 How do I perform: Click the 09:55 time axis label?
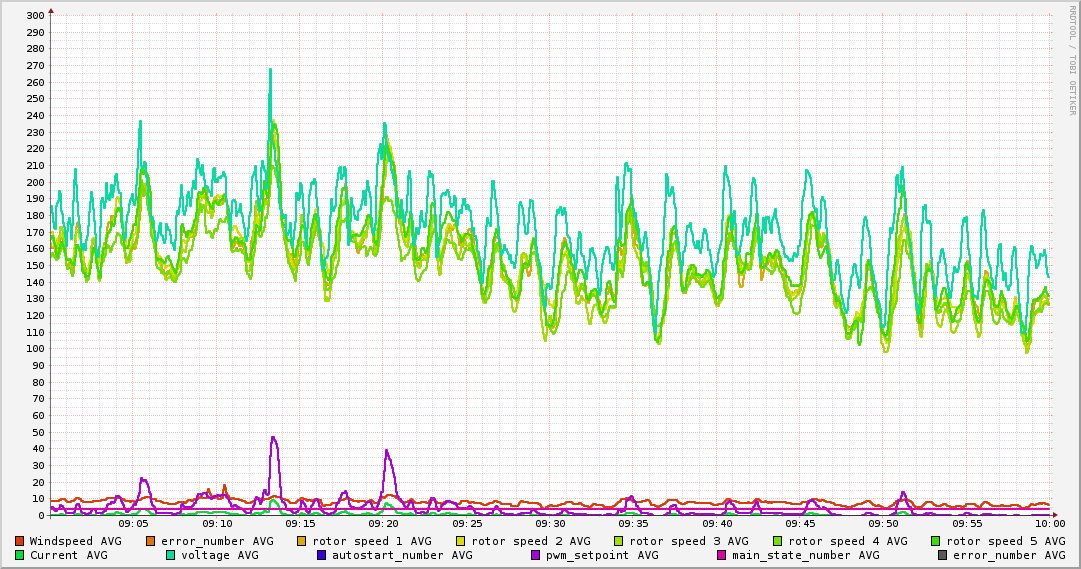pyautogui.click(x=967, y=524)
